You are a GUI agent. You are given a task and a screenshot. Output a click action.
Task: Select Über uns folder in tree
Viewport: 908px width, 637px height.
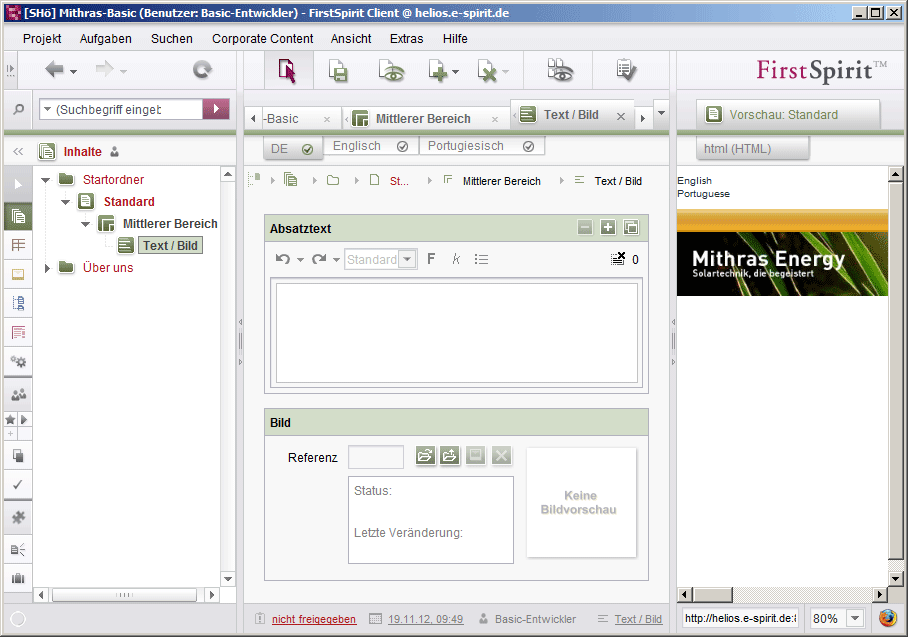click(108, 268)
